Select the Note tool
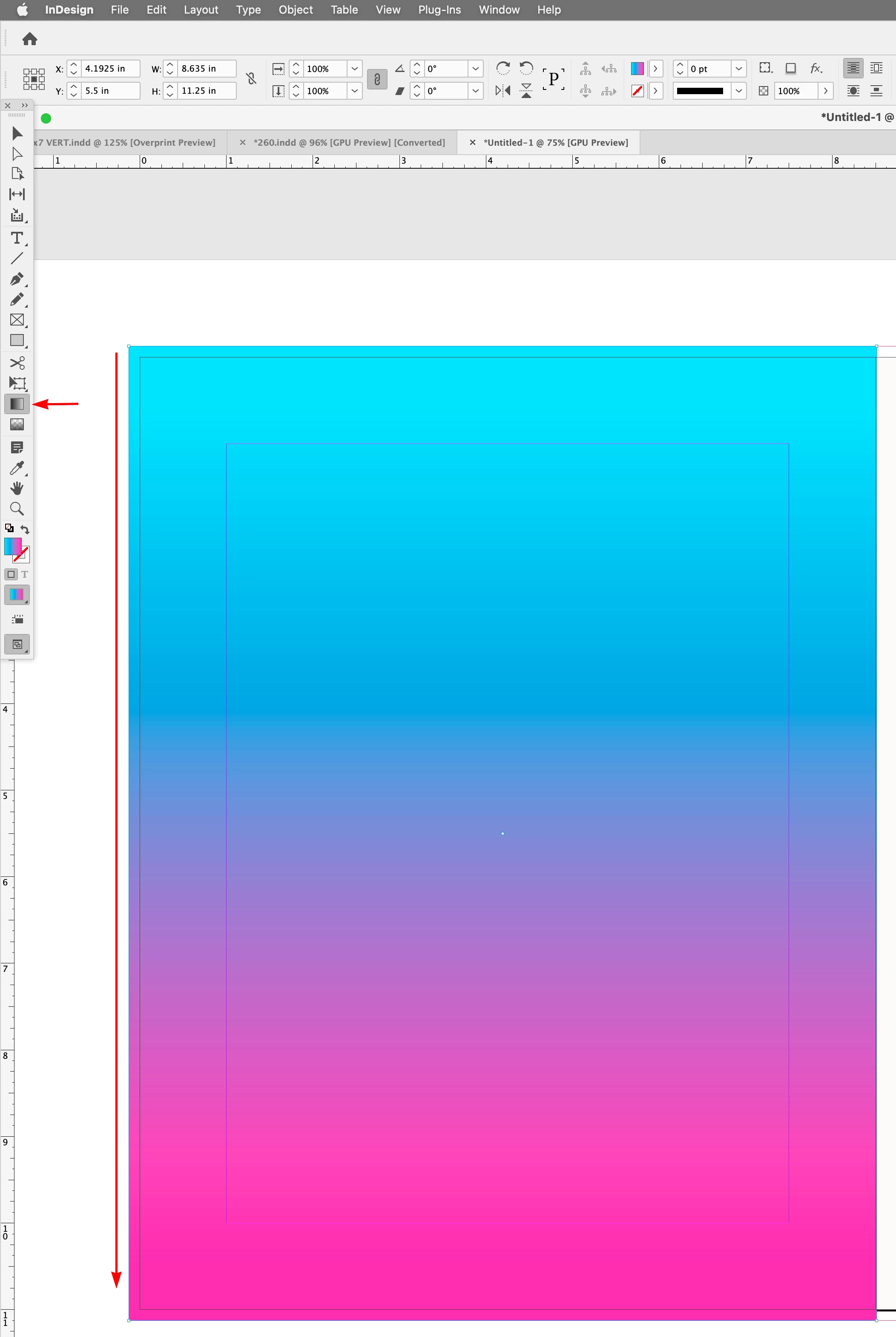Viewport: 896px width, 1337px height. [17, 447]
